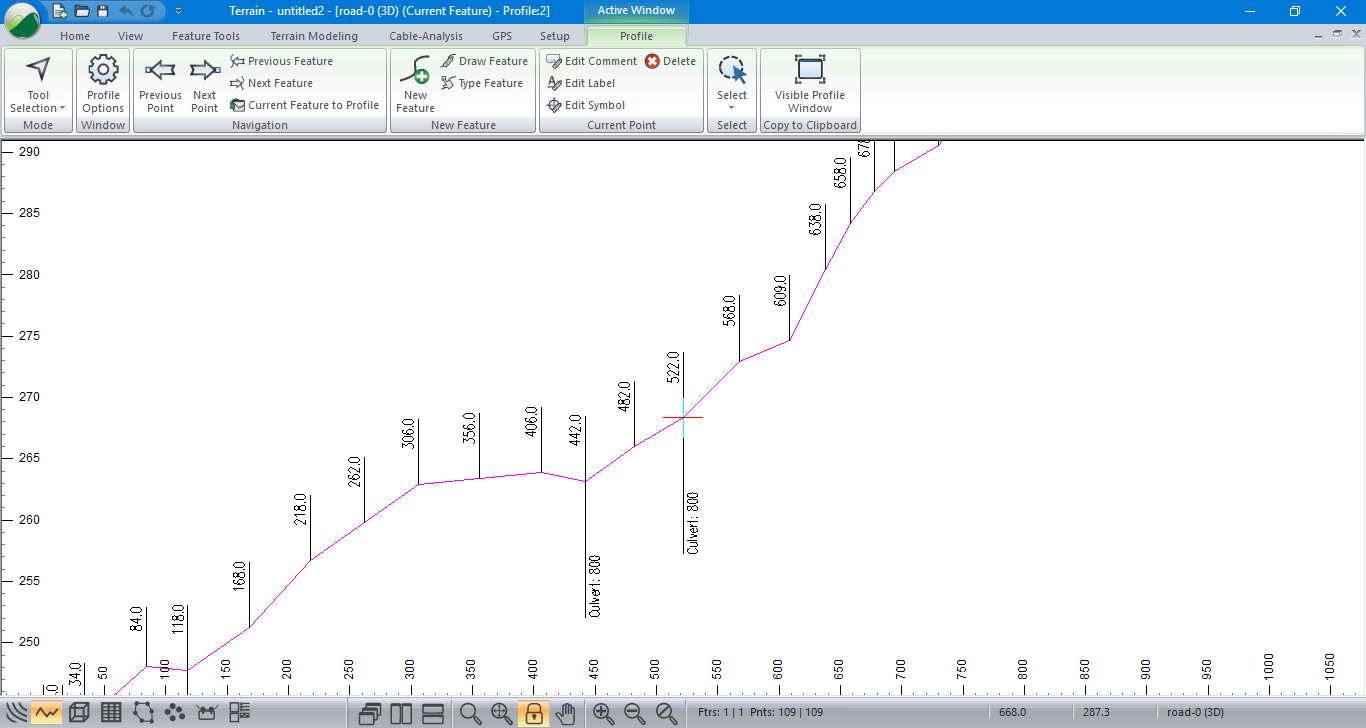Click the polygon nodes icon in bottom bar

coord(143,713)
